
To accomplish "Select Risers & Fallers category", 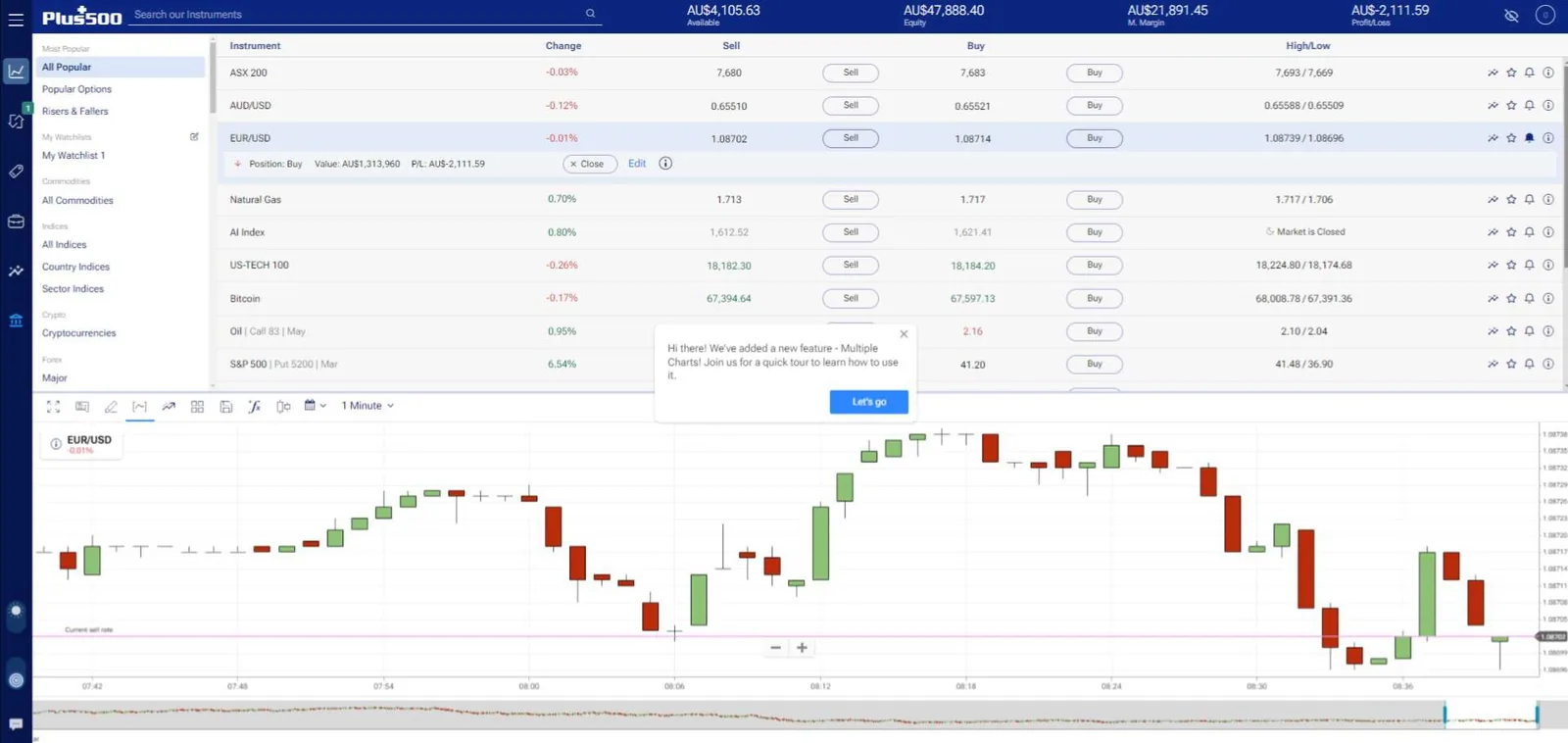I will tap(74, 112).
